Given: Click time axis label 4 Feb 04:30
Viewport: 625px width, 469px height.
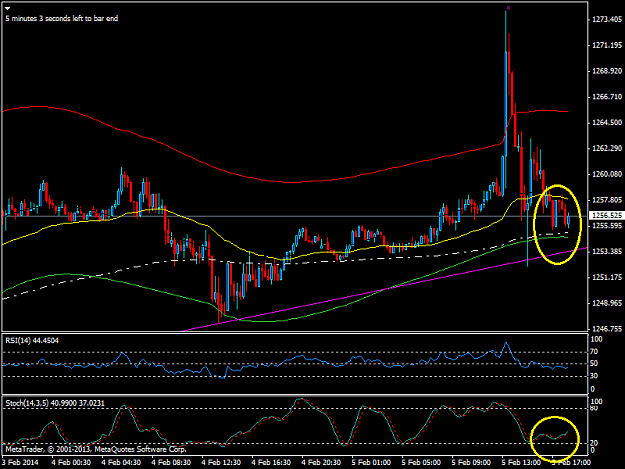Looking at the screenshot, I should tap(121, 463).
